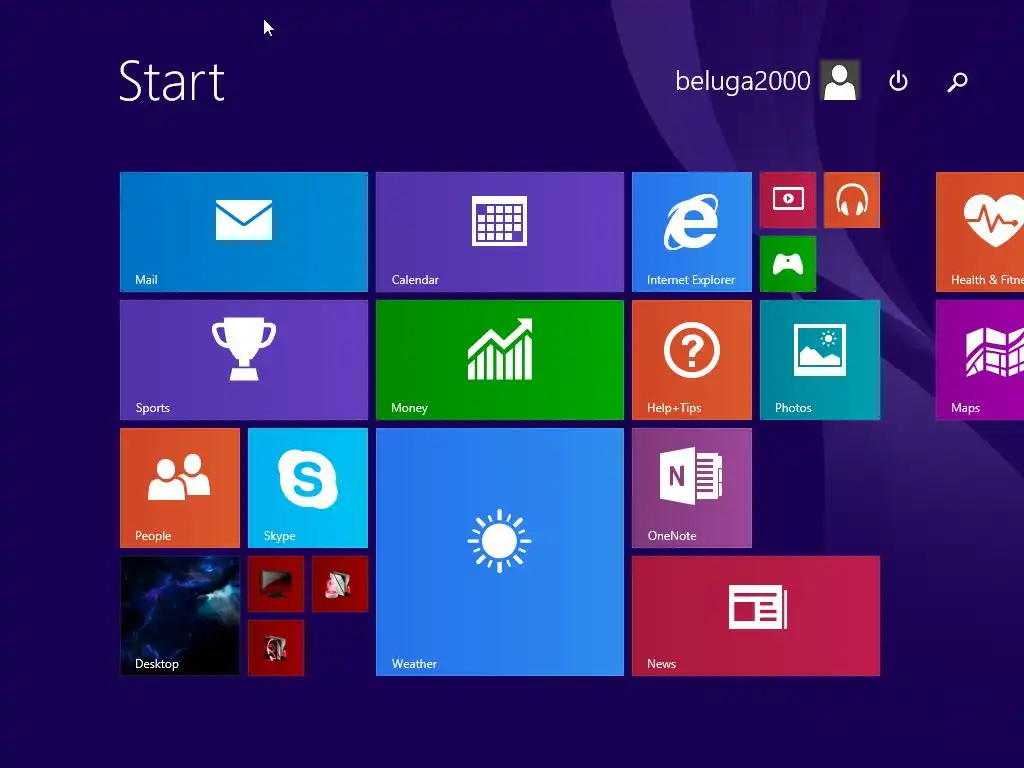The width and height of the screenshot is (1024, 768).
Task: Open the small red monitor tile
Action: point(276,584)
